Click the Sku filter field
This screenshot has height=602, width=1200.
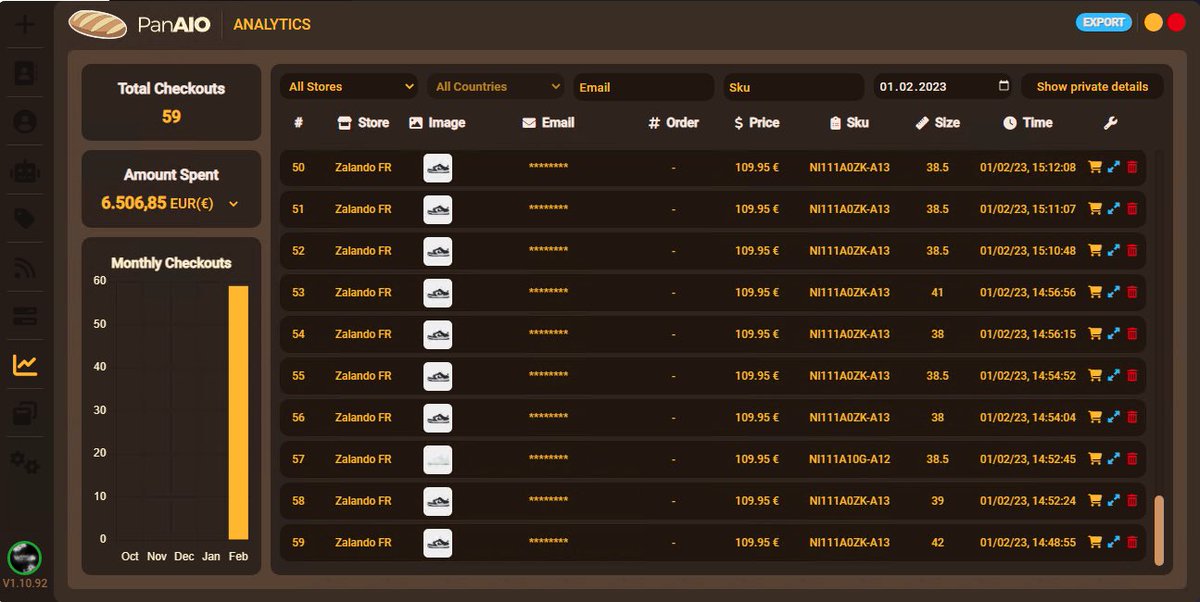point(794,87)
